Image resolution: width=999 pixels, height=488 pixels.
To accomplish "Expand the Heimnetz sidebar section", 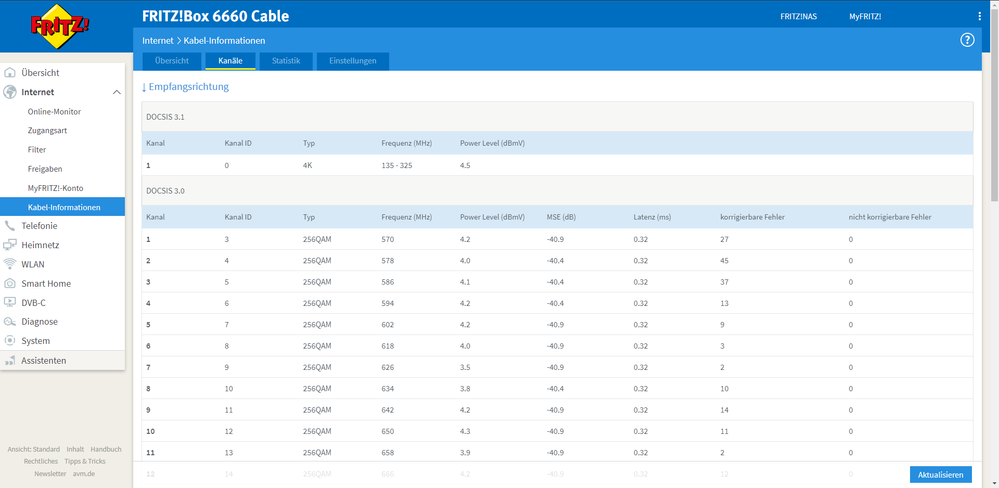I will pos(40,245).
